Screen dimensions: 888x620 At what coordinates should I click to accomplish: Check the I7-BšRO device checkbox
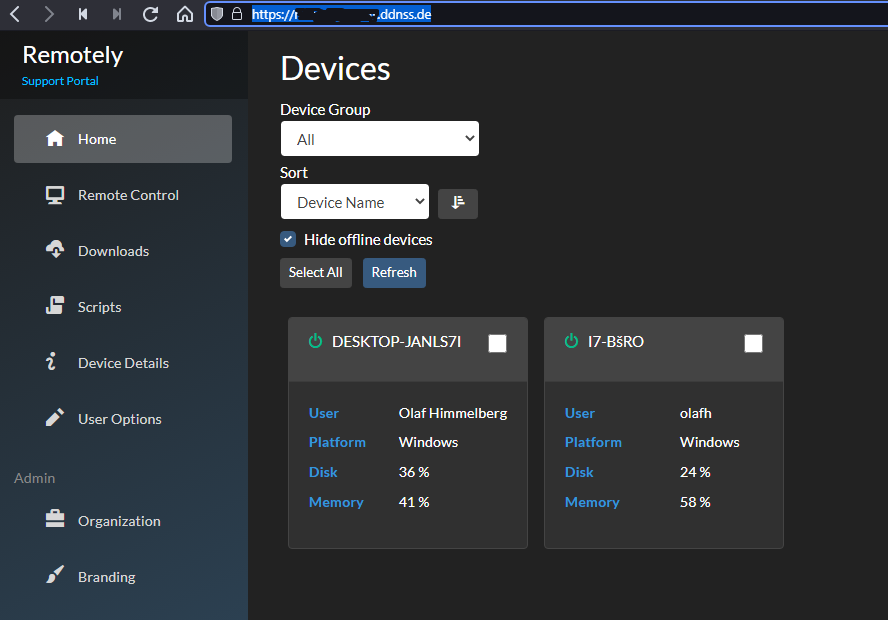[753, 343]
